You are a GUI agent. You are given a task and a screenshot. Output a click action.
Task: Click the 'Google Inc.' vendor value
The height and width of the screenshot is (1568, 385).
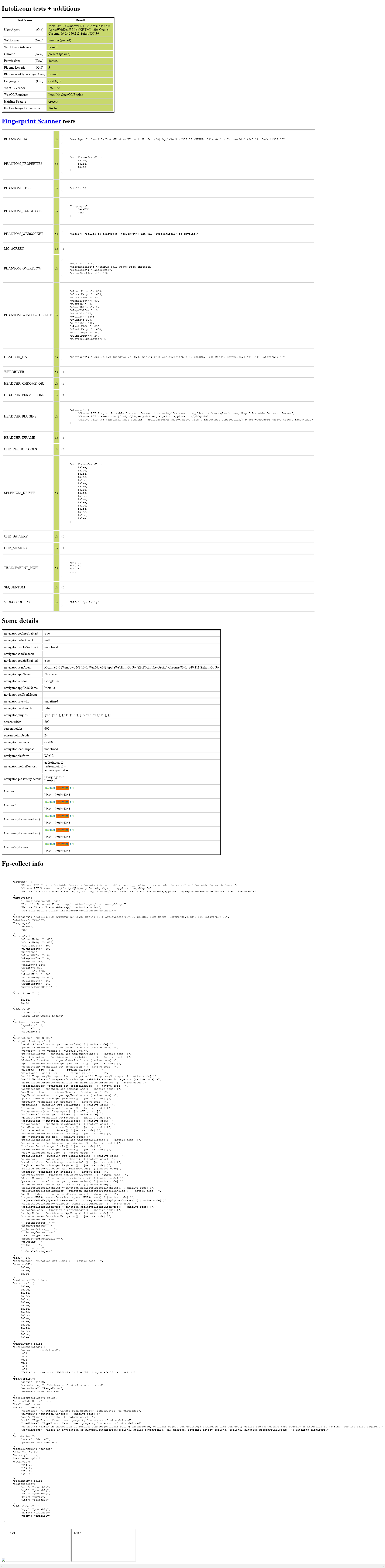point(52,681)
